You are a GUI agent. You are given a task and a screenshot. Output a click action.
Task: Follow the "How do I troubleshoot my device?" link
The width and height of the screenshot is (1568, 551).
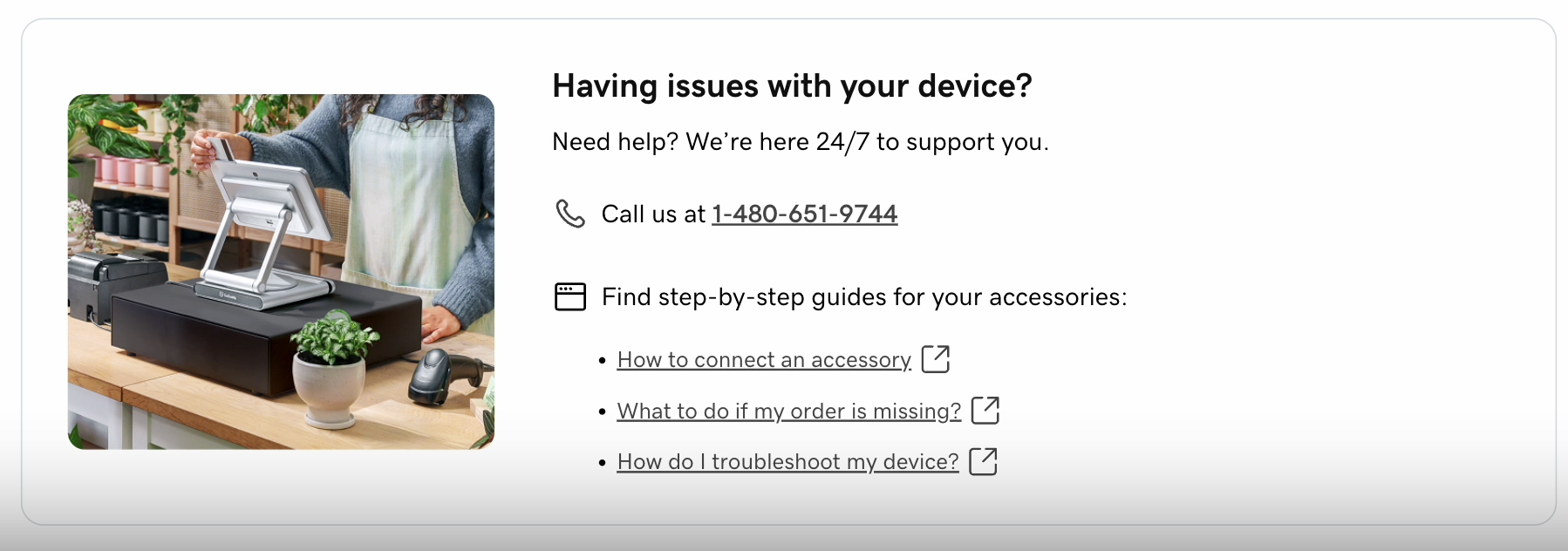pos(787,462)
